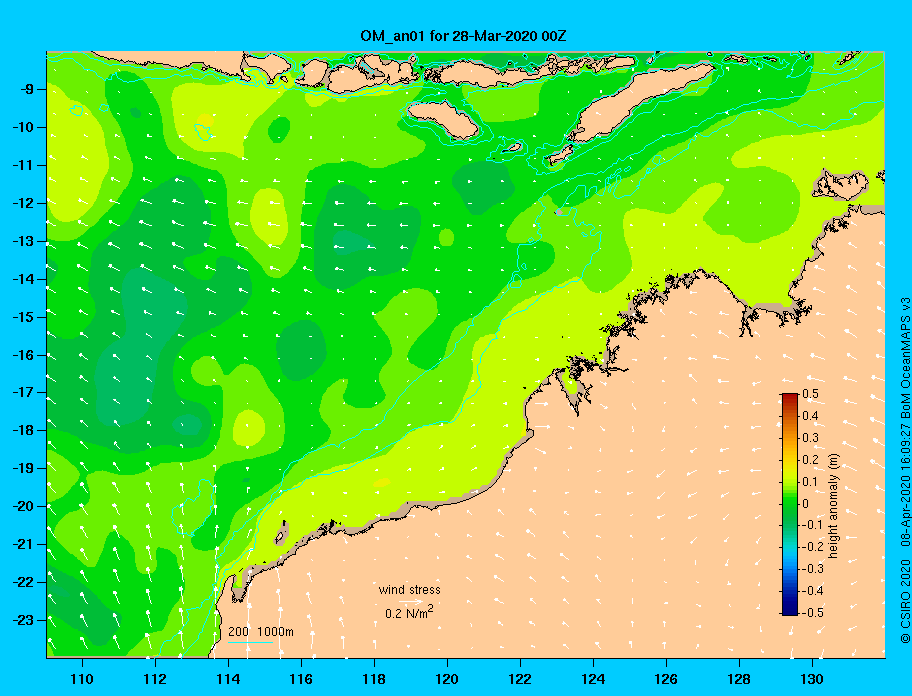
Task: Click the height anomaly color bar
Action: click(790, 504)
